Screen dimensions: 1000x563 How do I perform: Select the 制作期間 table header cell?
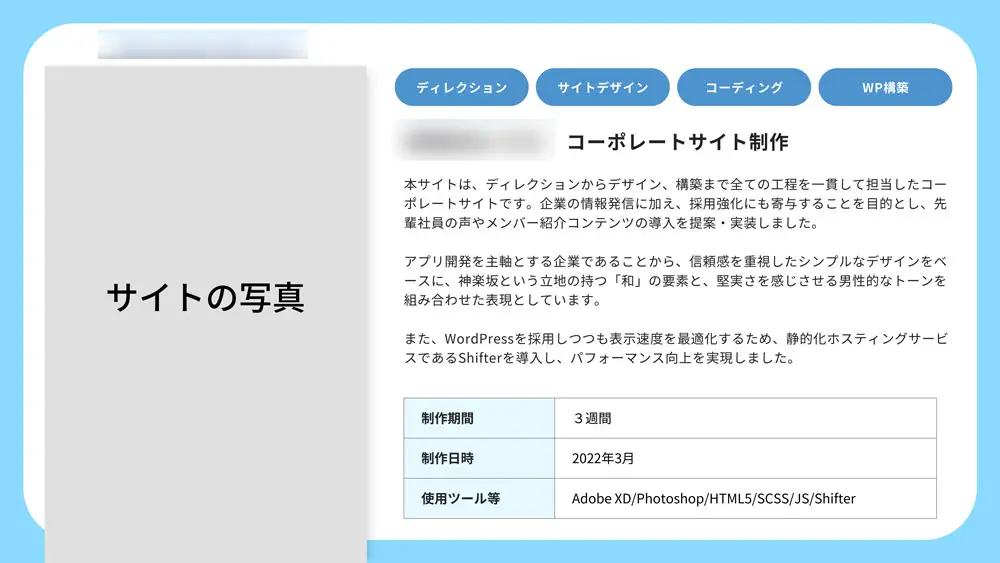click(x=479, y=418)
